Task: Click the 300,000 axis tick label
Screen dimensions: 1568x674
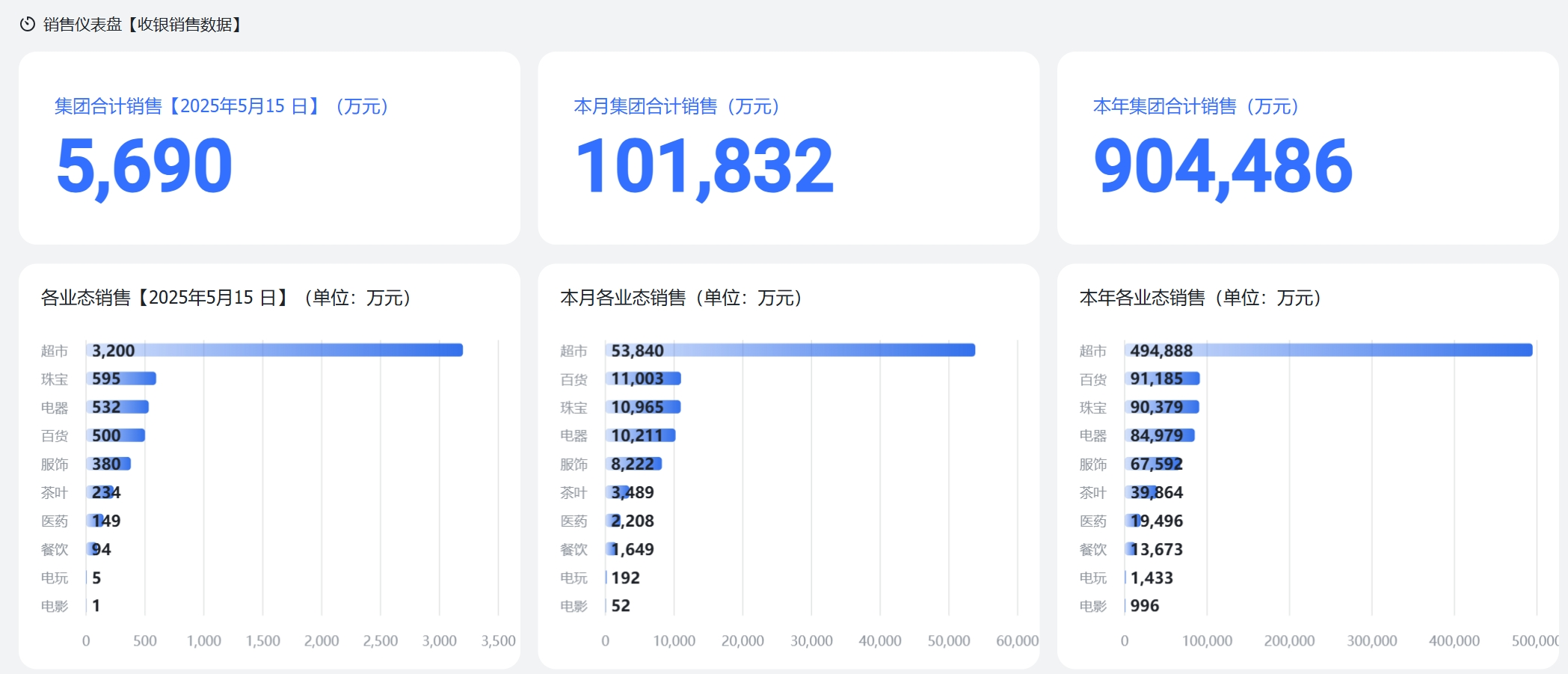Action: point(1372,641)
